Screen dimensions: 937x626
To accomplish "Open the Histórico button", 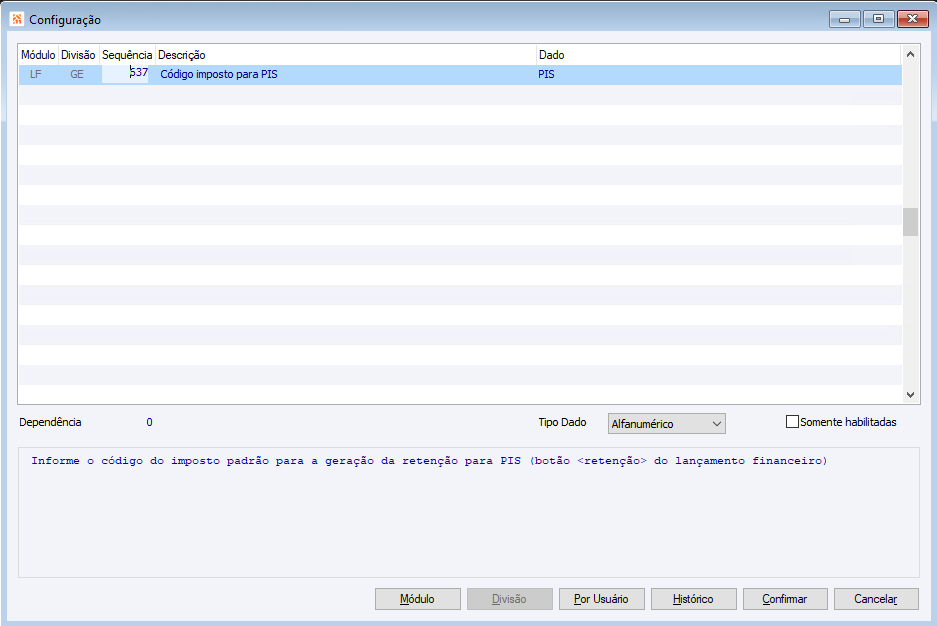I will tap(693, 599).
